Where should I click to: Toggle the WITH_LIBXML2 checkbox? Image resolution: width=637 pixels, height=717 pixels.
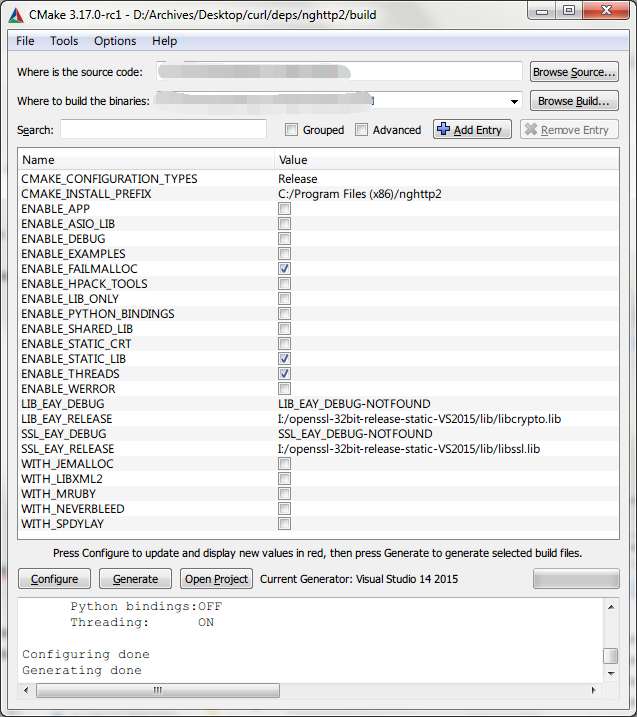[x=284, y=479]
